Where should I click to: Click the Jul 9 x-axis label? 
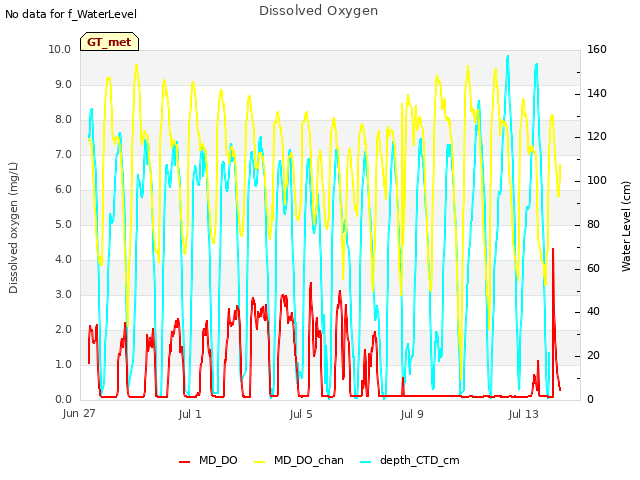412,414
